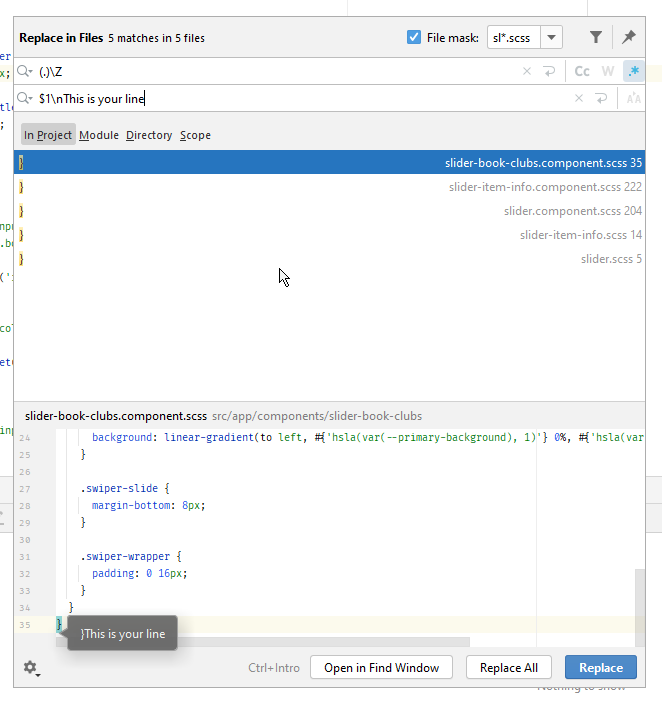Open settings gear at bottom left
The image size is (662, 715).
click(31, 667)
